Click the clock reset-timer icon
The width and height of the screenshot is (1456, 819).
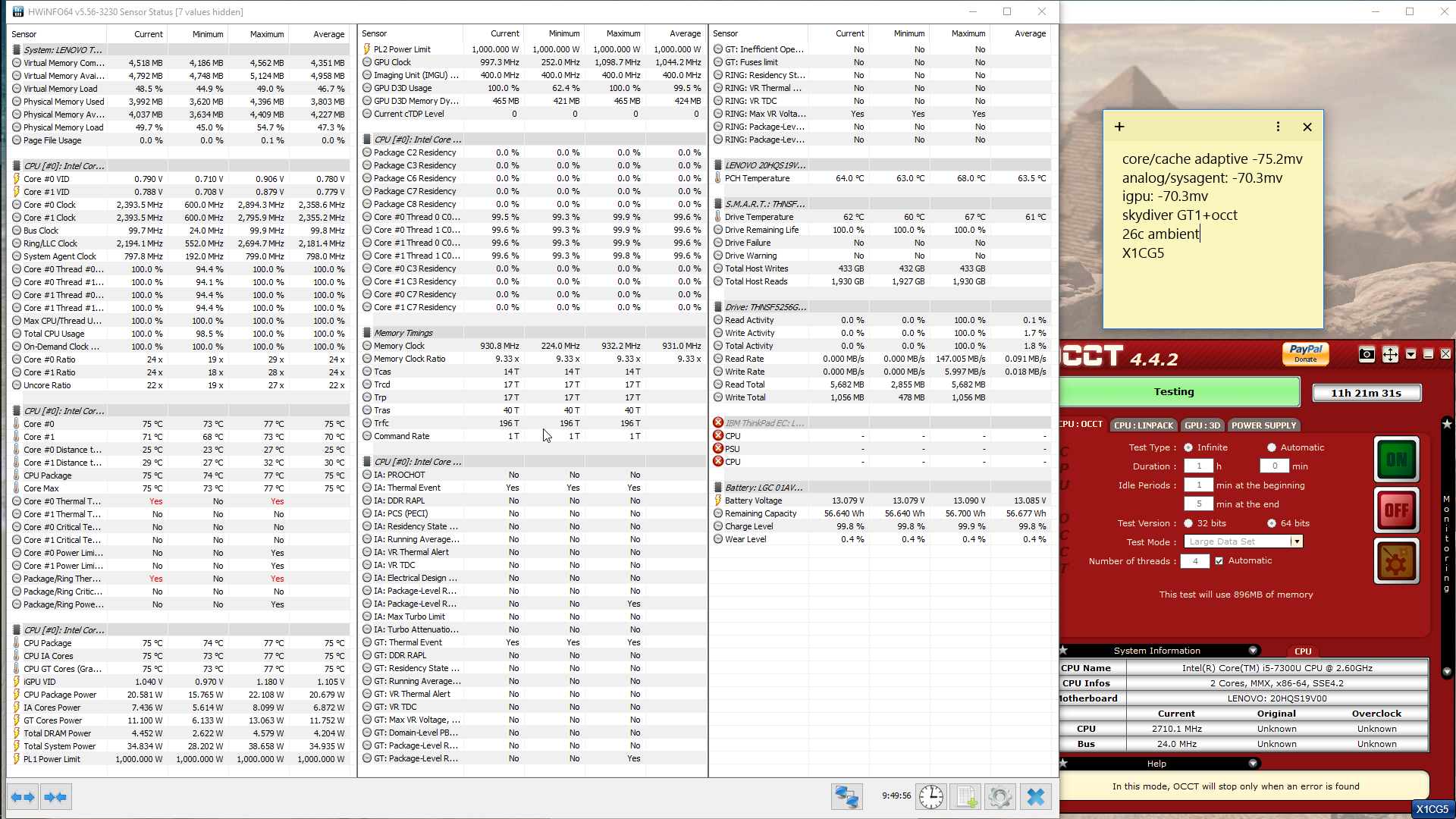coord(931,797)
